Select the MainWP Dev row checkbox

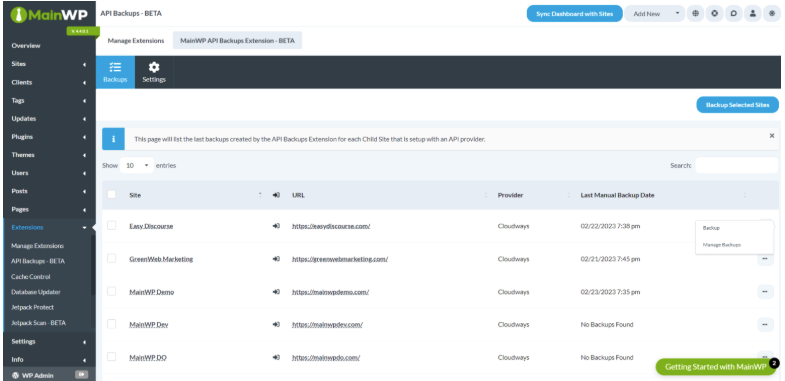point(111,324)
